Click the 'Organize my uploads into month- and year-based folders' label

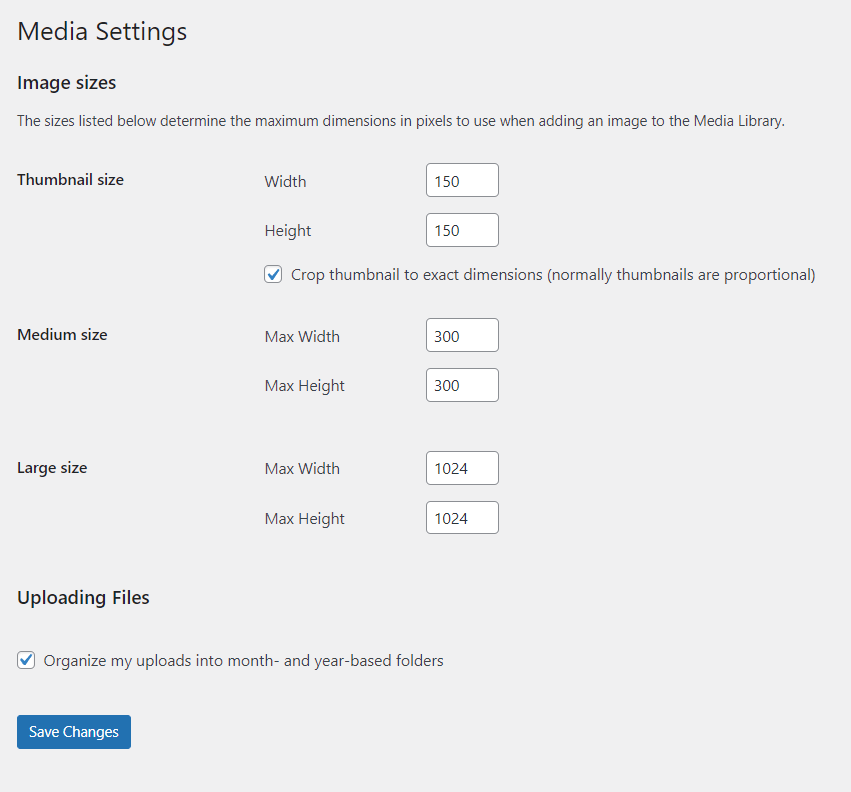point(244,661)
